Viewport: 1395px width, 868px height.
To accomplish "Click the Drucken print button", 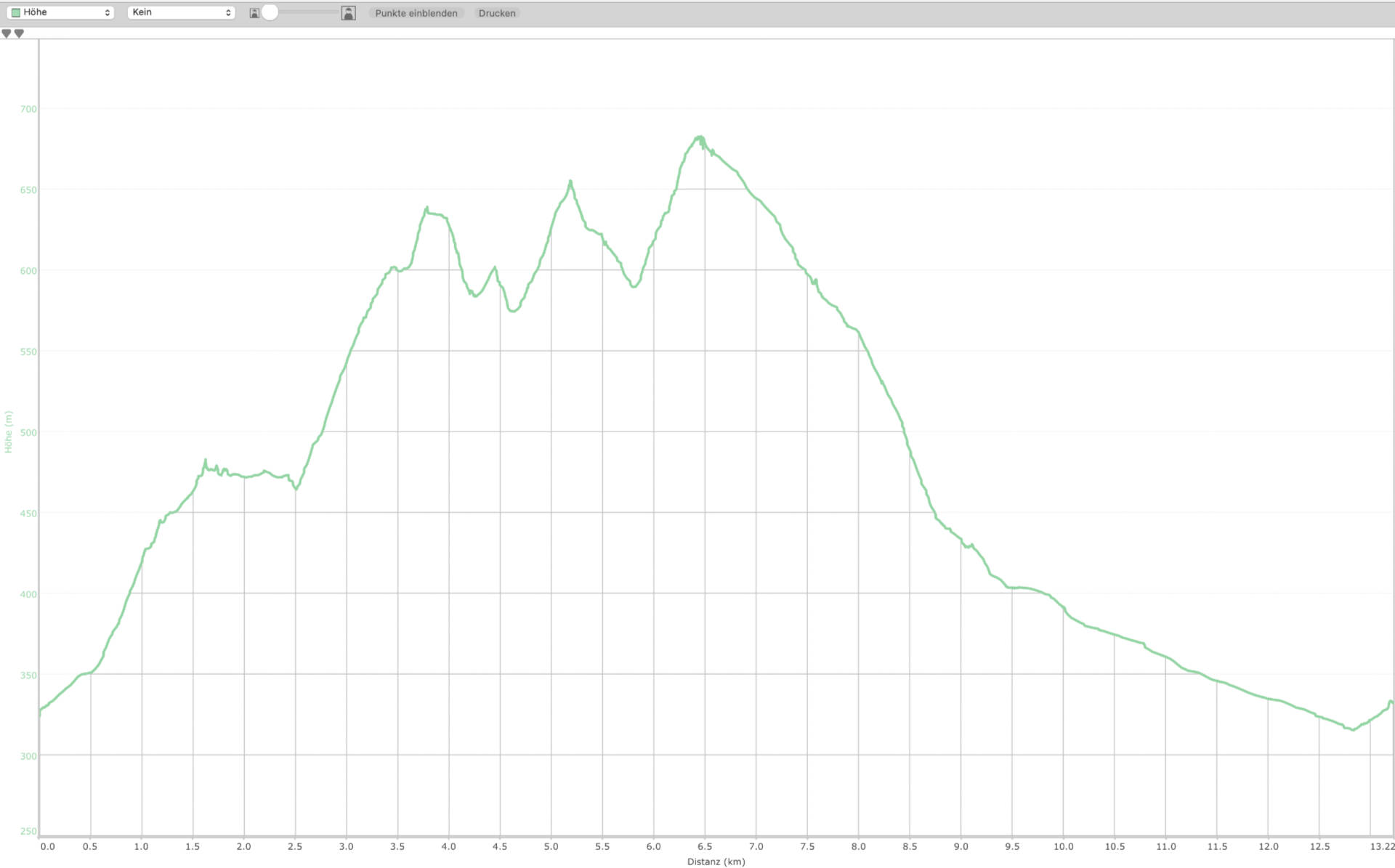I will point(497,13).
